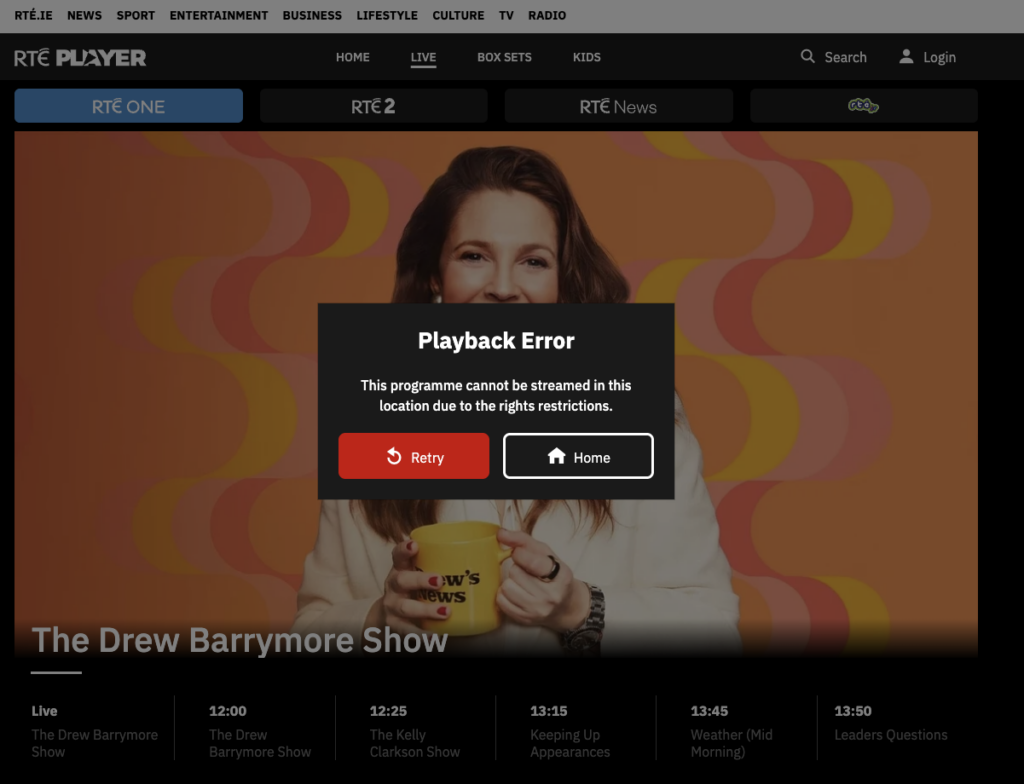Image resolution: width=1024 pixels, height=784 pixels.
Task: Open HOME in player navigation
Action: [353, 57]
